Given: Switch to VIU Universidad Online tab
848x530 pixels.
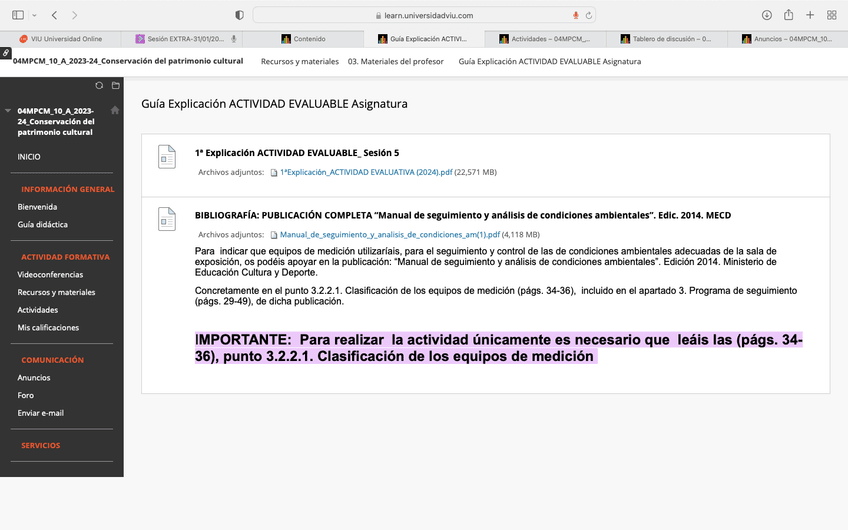Looking at the screenshot, I should point(61,39).
